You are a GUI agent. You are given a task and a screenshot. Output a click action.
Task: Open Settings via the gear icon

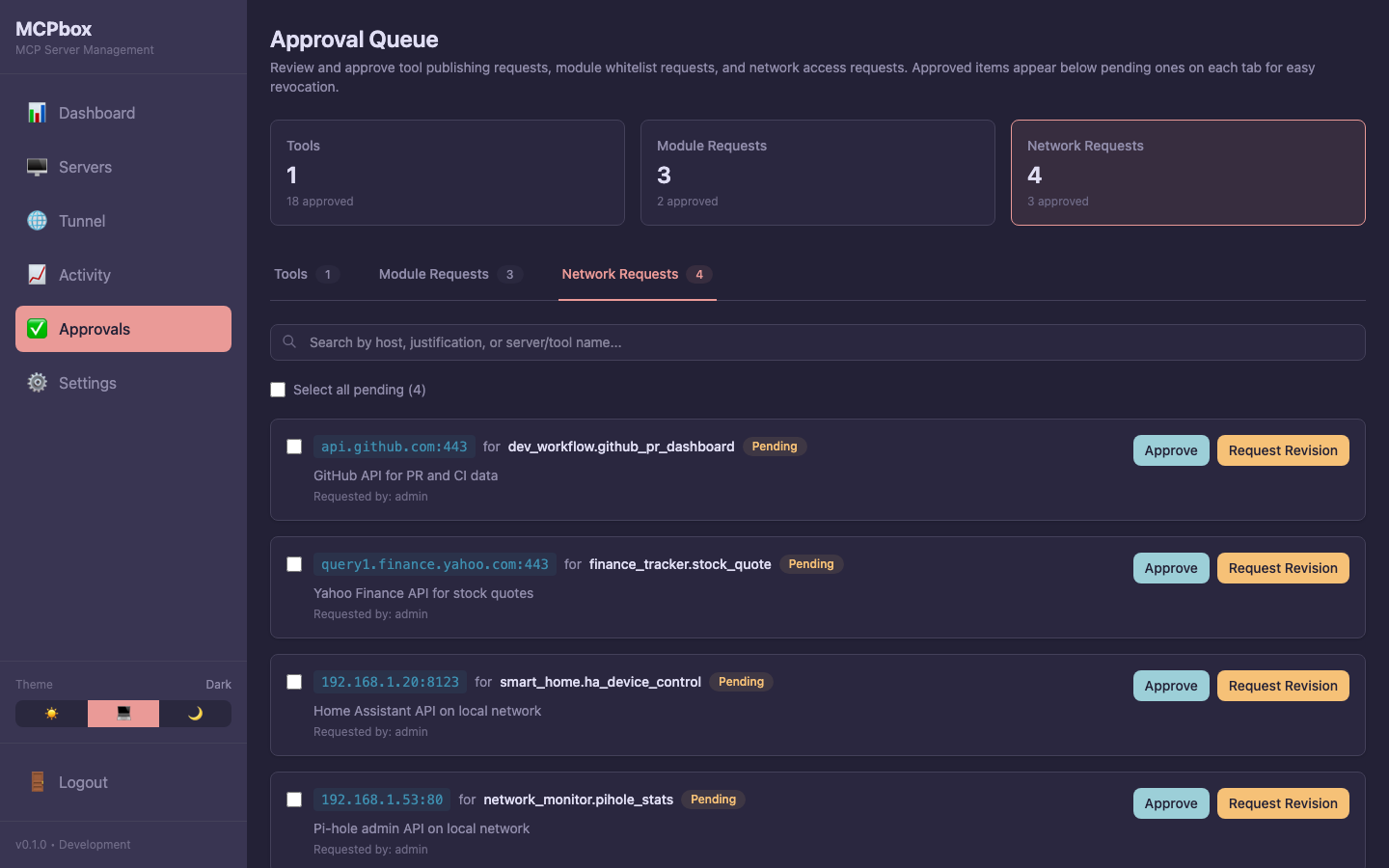(37, 383)
